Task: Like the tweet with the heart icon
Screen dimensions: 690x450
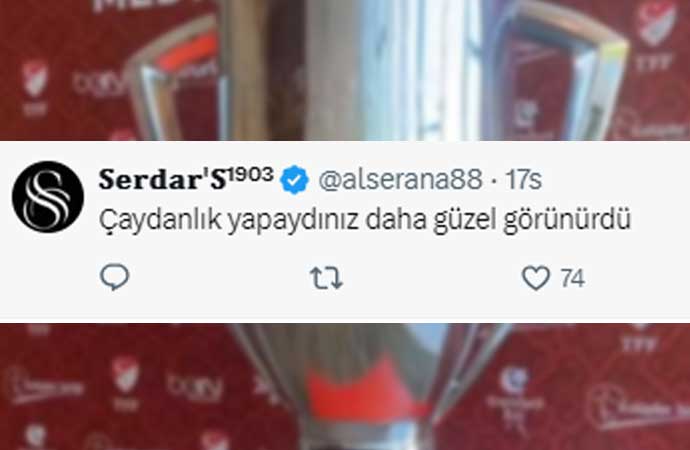Action: 536,278
